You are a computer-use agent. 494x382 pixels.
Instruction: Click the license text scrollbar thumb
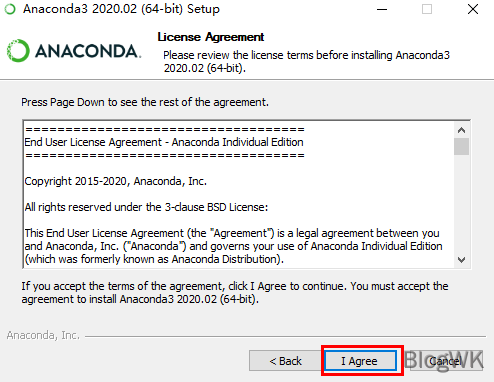[461, 146]
